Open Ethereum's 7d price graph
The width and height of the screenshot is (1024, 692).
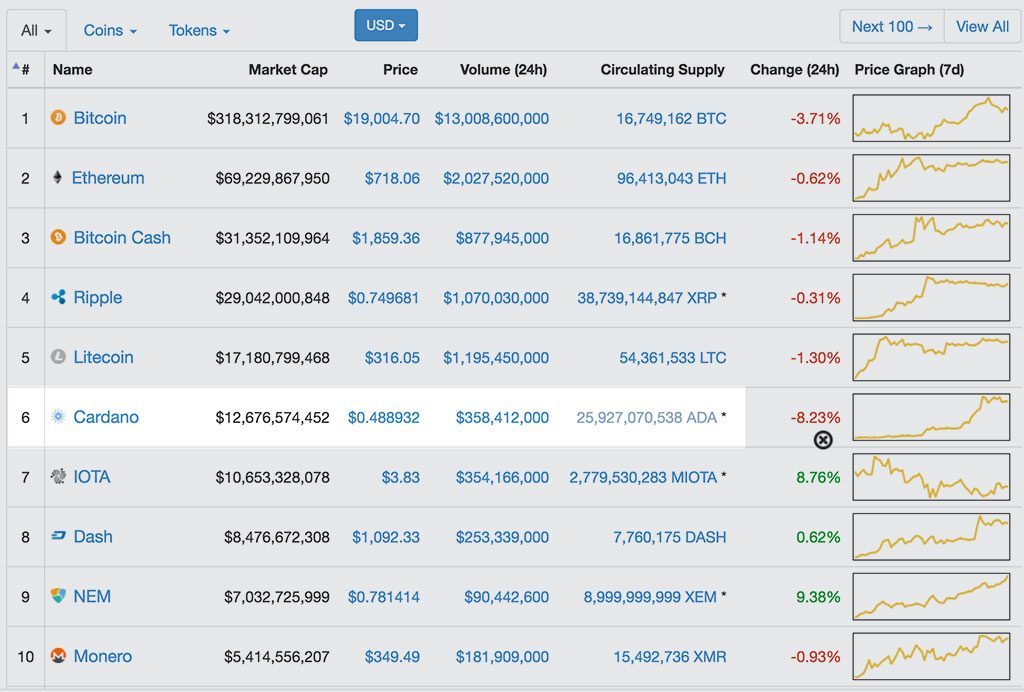[x=931, y=178]
